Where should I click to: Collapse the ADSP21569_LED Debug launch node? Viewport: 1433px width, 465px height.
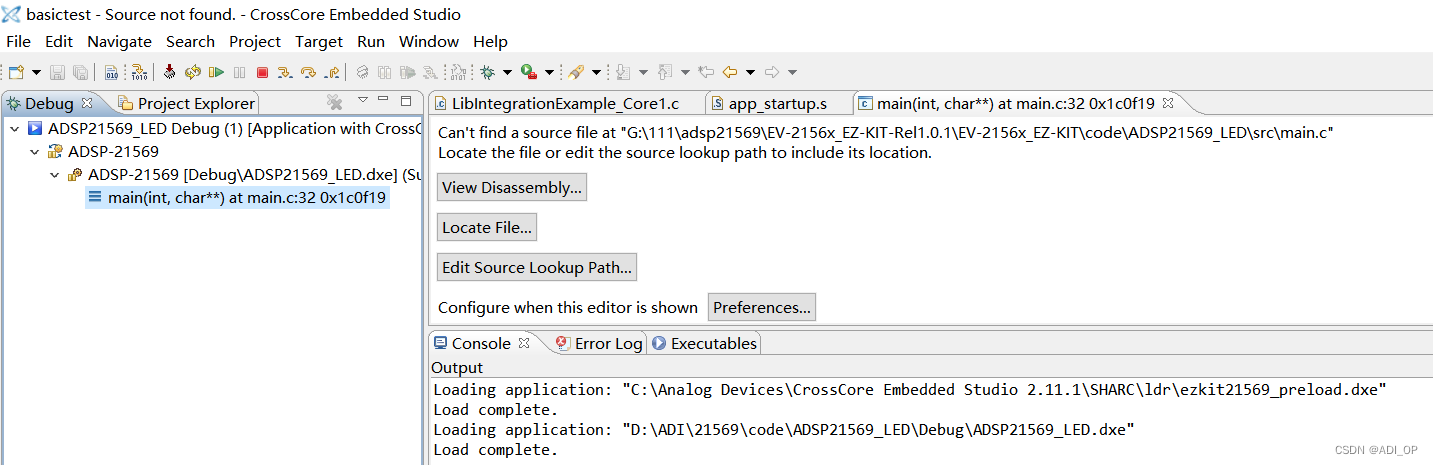point(14,129)
